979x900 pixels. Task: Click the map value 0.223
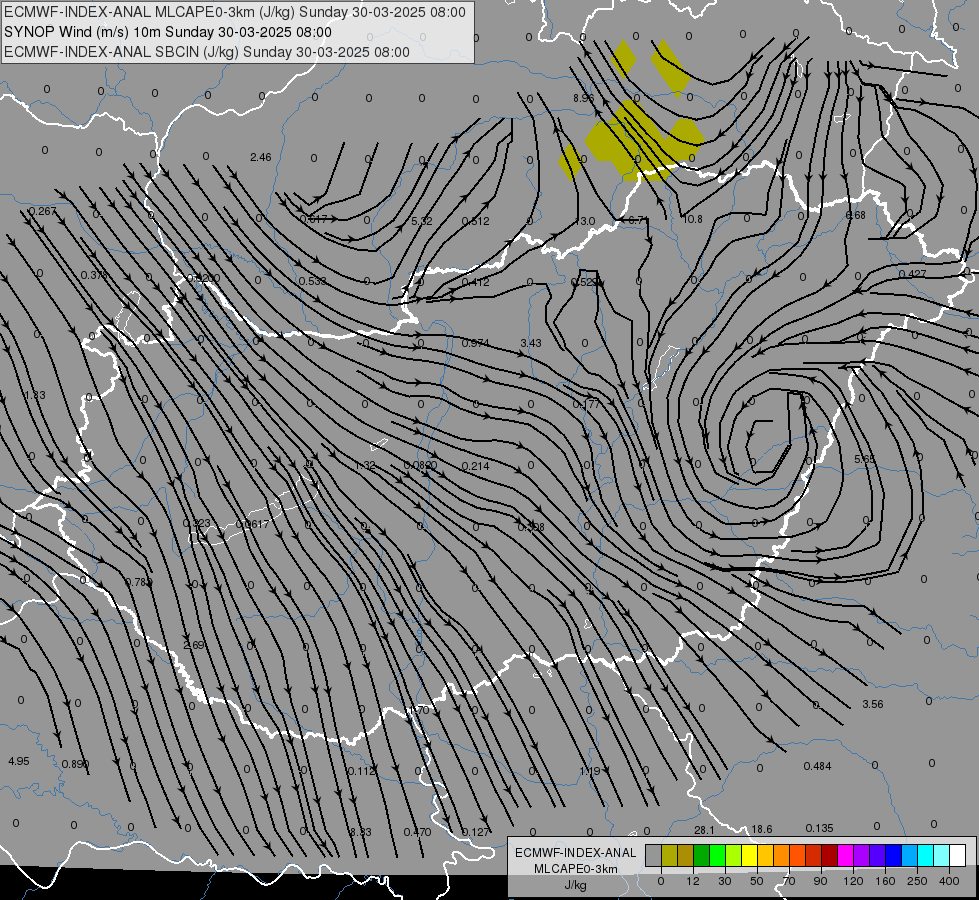tap(197, 523)
